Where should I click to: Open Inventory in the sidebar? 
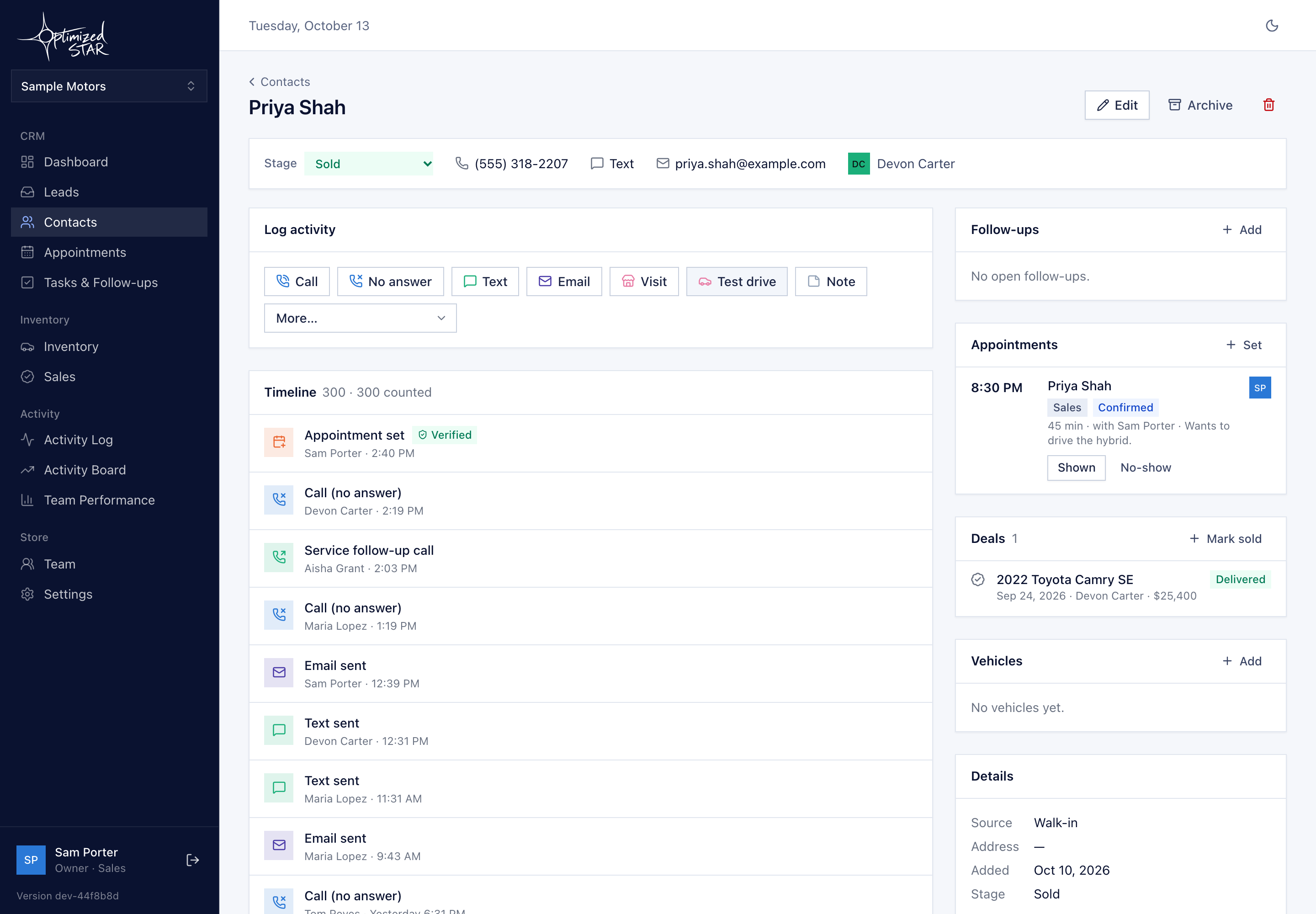[x=109, y=346]
